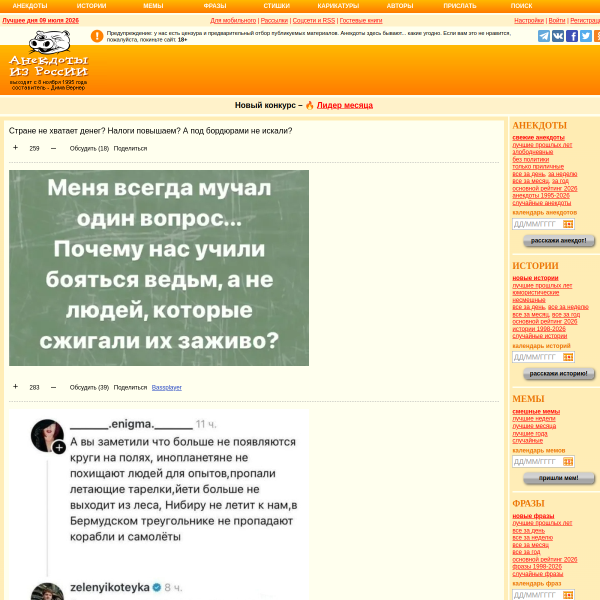
Task: Open the Гостевые книги link
Action: (361, 21)
